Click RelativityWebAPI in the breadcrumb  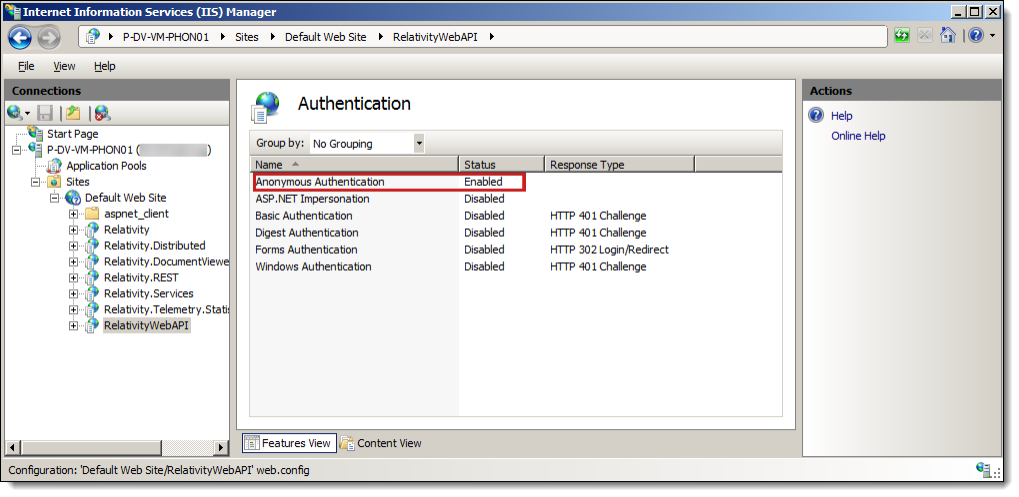tap(435, 37)
